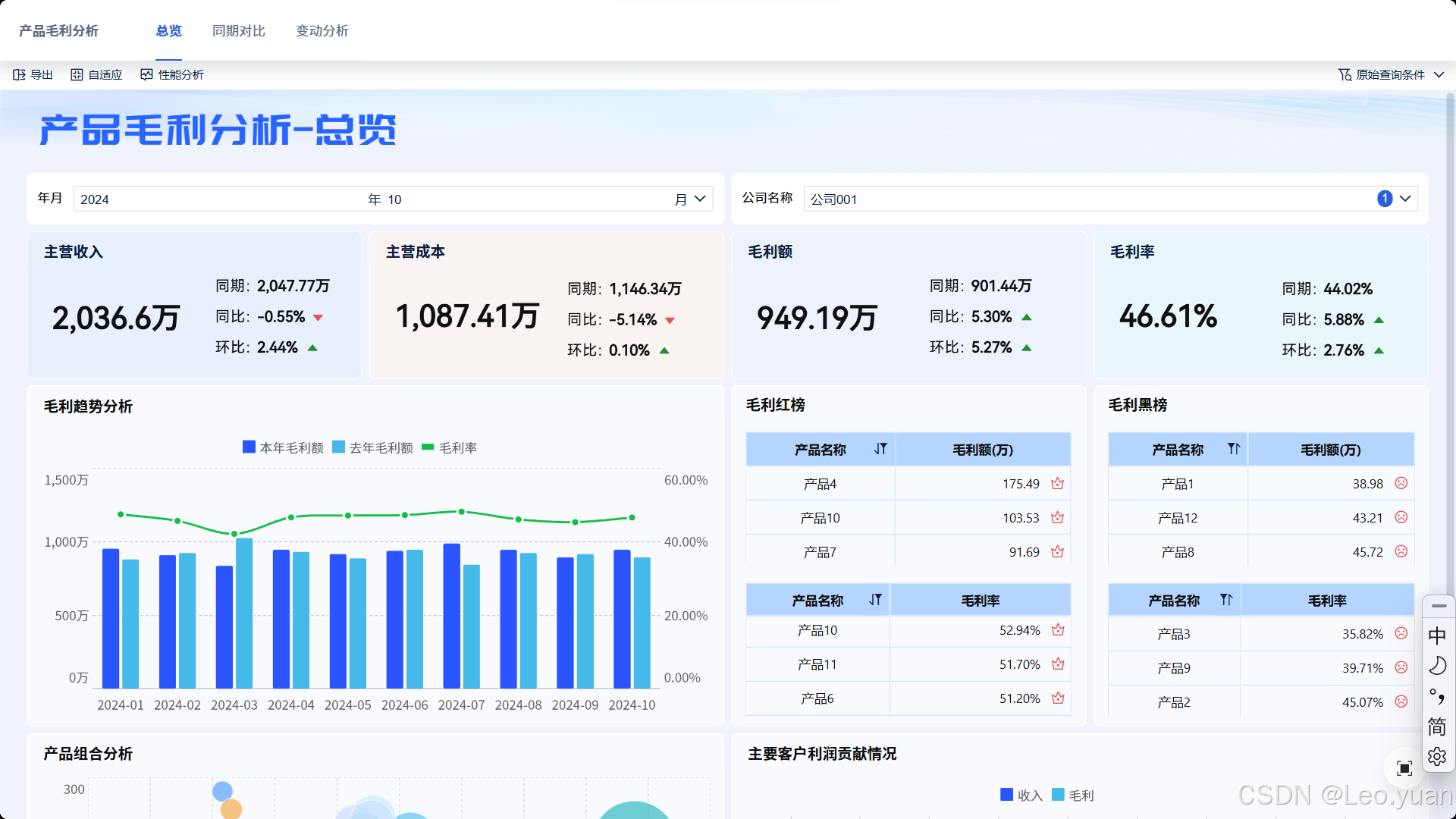Expand 原始查询条件 chevron

pyautogui.click(x=1439, y=74)
